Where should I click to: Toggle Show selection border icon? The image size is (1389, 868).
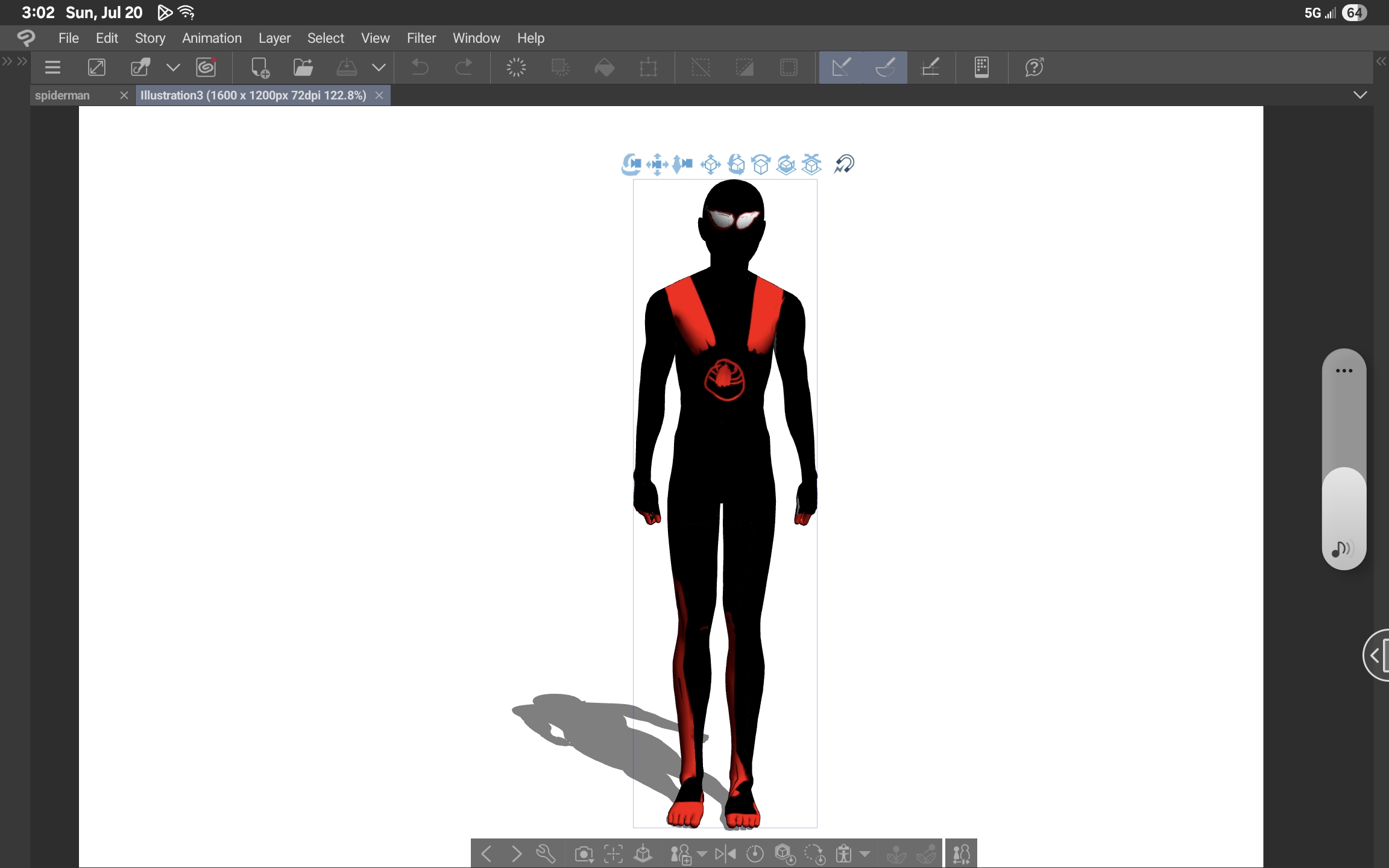point(789,68)
